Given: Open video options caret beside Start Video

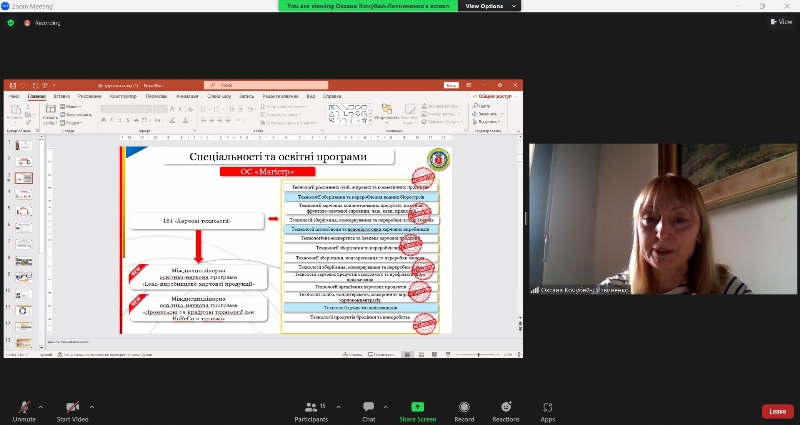Looking at the screenshot, I should pos(92,407).
